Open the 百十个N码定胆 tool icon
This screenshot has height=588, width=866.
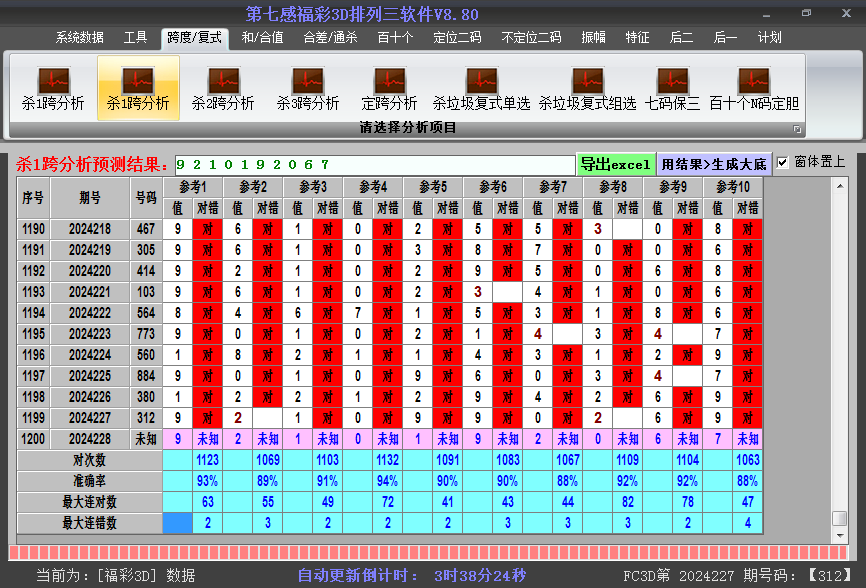754,88
